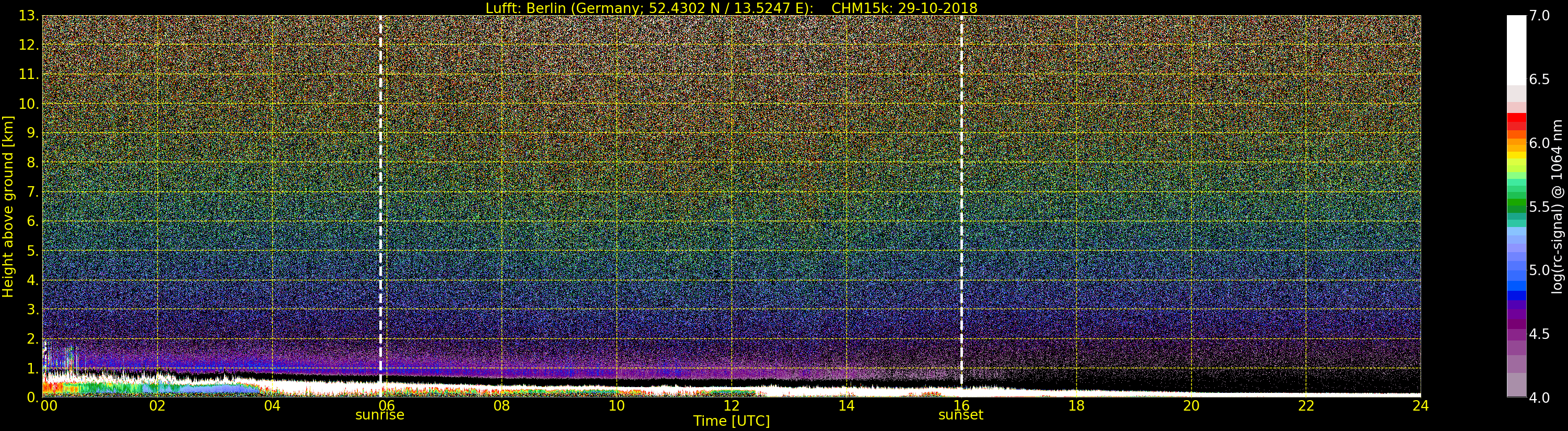Click the '6.' height tick label
The width and height of the screenshot is (1568, 431).
coord(33,221)
